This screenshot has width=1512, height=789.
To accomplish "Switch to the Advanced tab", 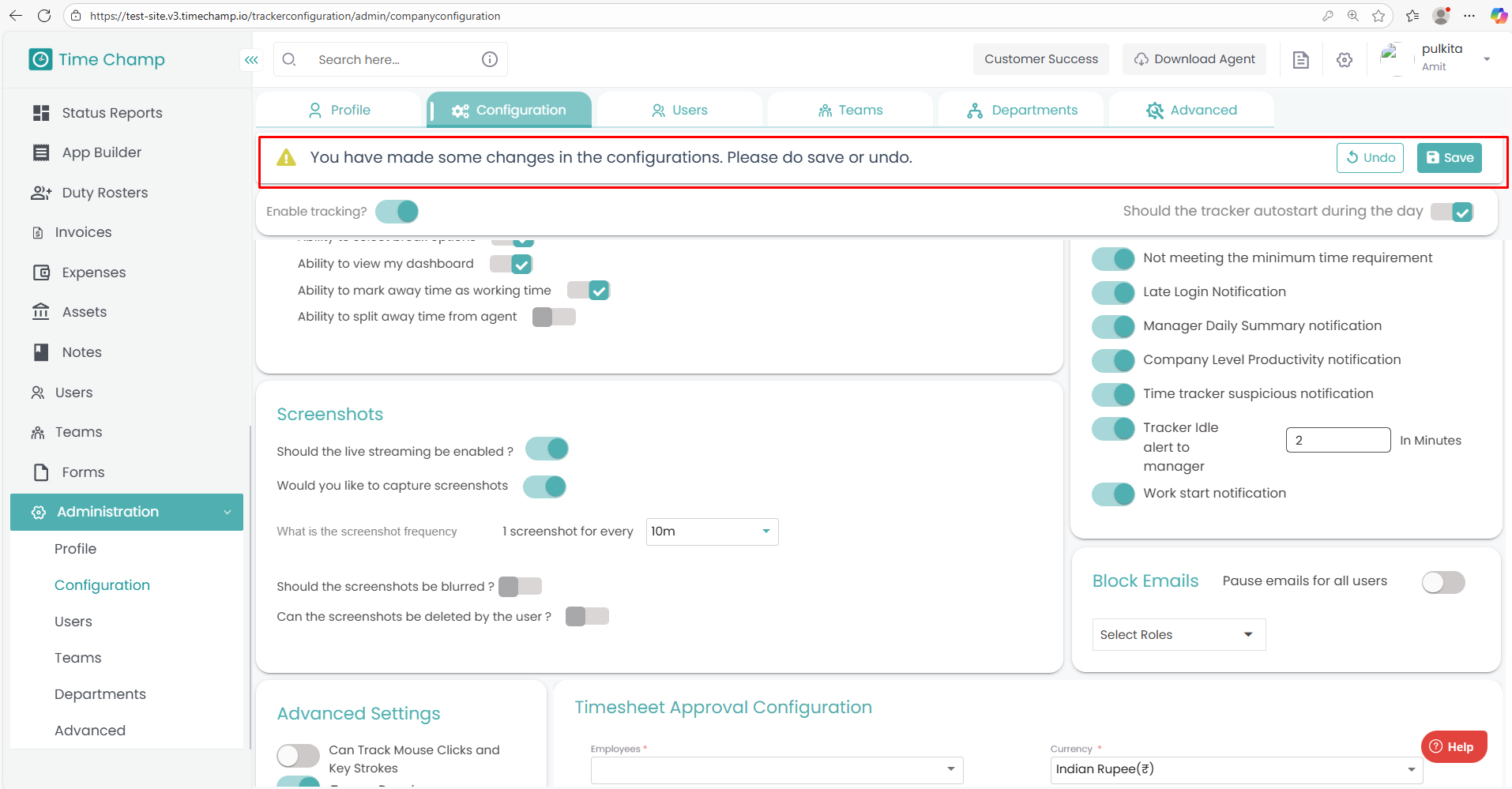I will pos(1191,111).
